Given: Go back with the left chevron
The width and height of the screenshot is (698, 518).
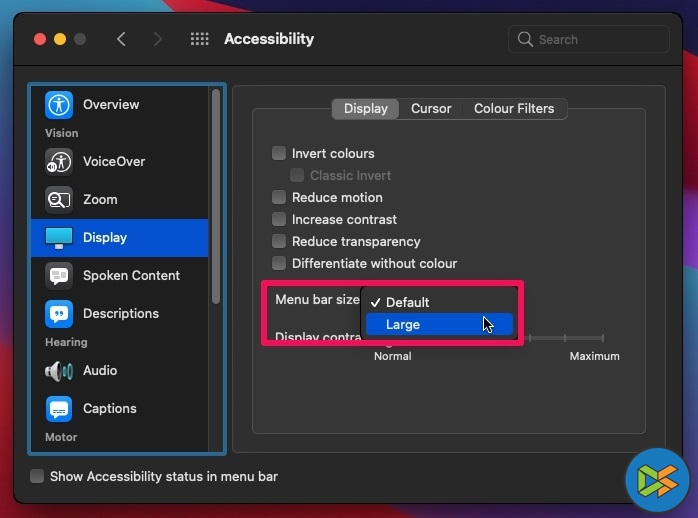Looking at the screenshot, I should pyautogui.click(x=121, y=39).
